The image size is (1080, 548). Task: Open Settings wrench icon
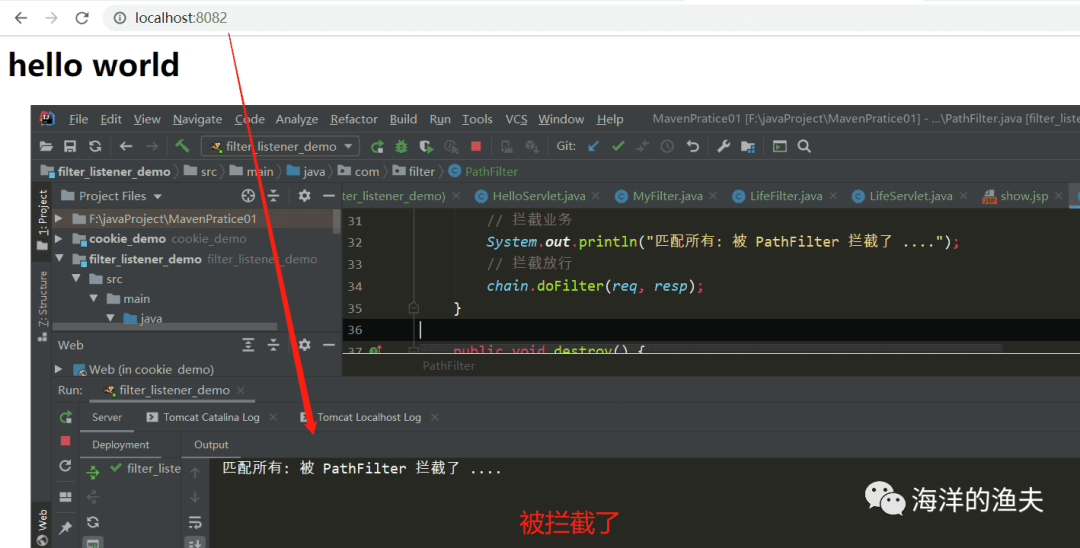click(723, 146)
